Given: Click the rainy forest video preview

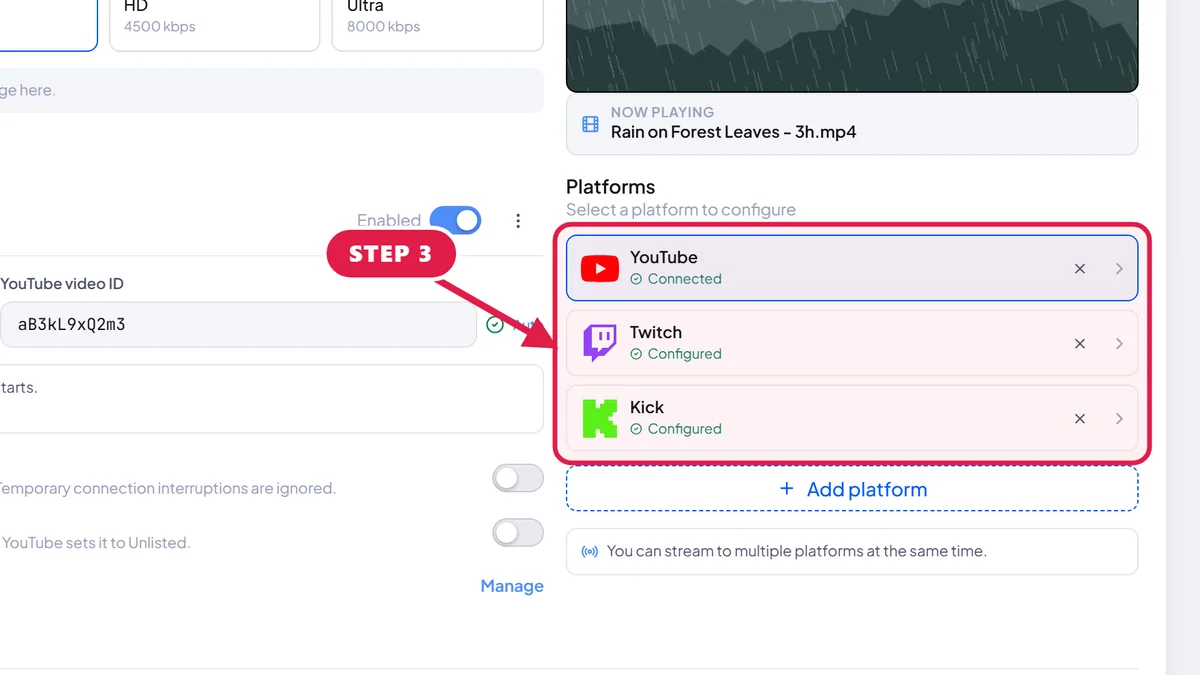Looking at the screenshot, I should click(852, 45).
